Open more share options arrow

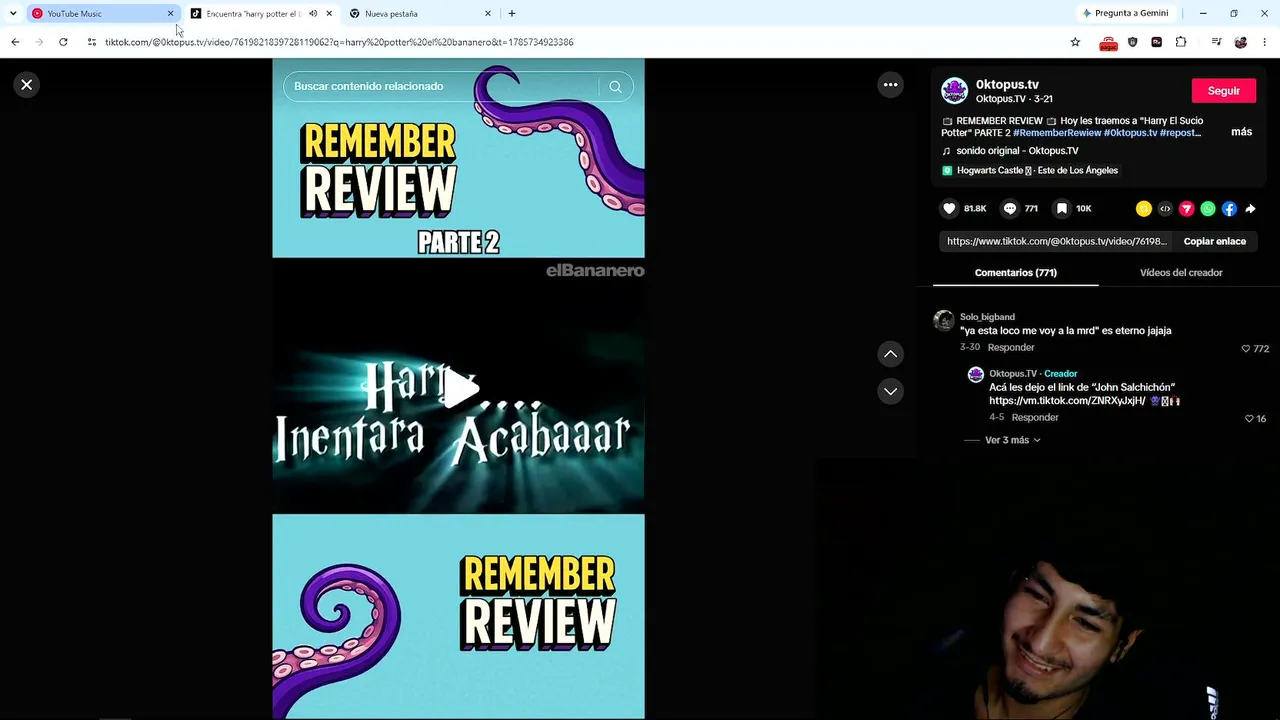[1250, 209]
